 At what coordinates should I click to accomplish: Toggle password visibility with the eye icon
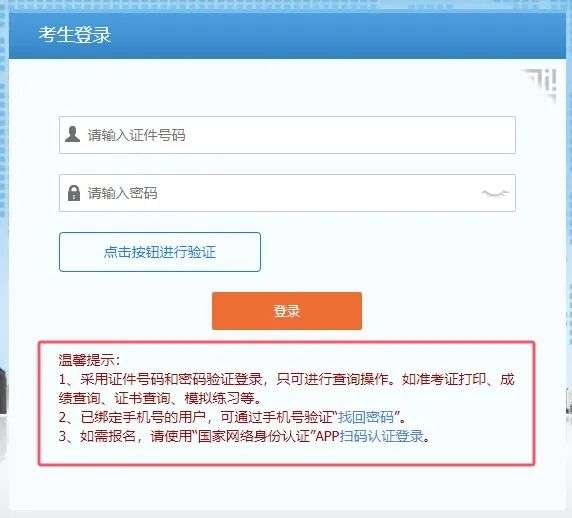point(495,193)
